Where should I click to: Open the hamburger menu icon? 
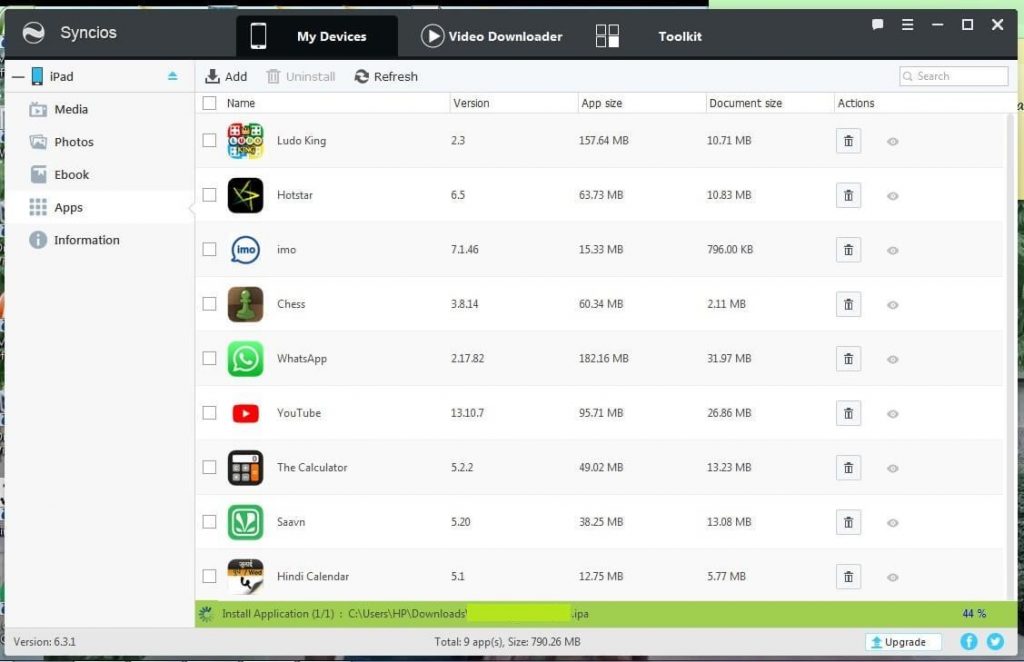click(907, 25)
